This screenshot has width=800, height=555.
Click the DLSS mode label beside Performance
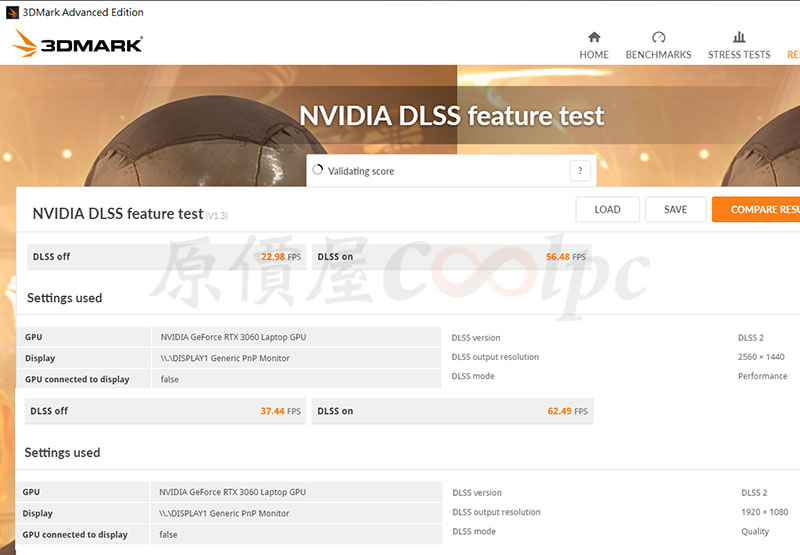point(473,376)
